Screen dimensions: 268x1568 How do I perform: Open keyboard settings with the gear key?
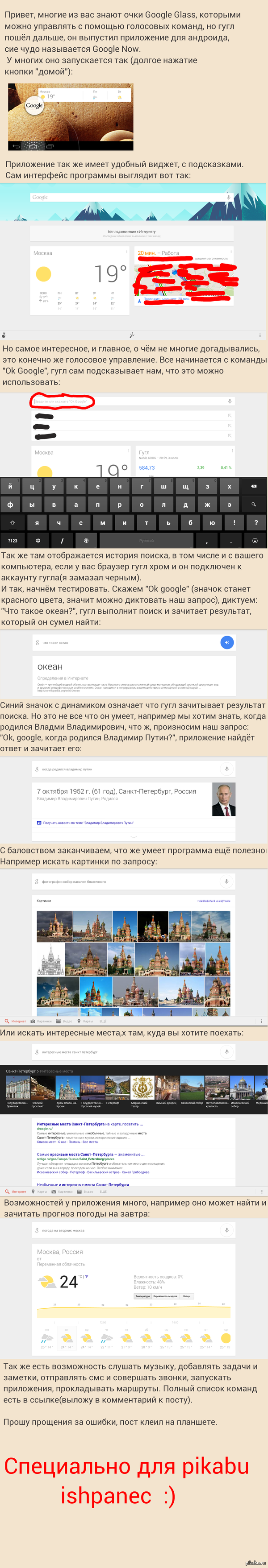point(38,540)
